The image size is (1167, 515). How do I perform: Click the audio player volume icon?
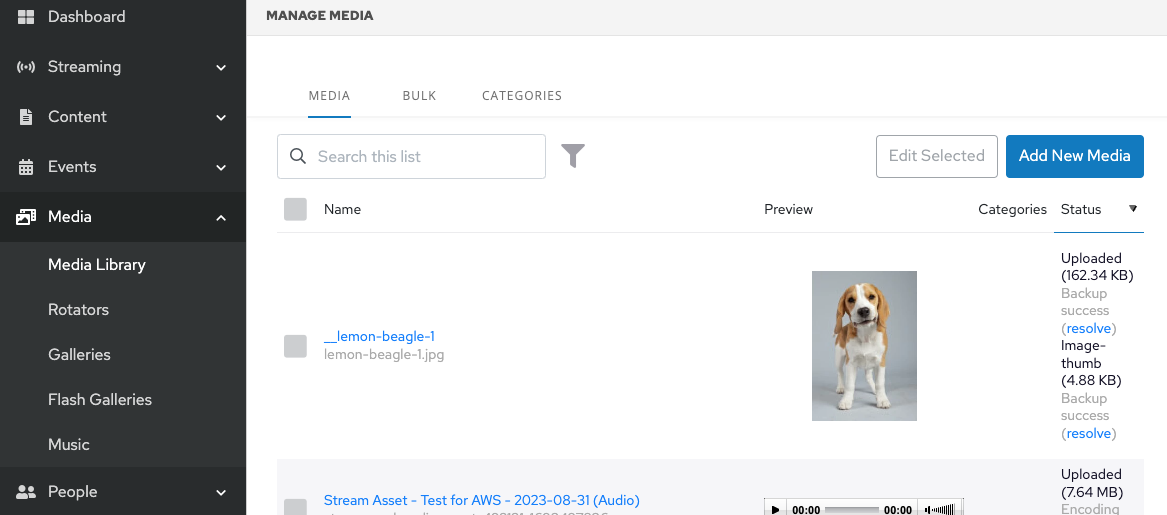(940, 510)
